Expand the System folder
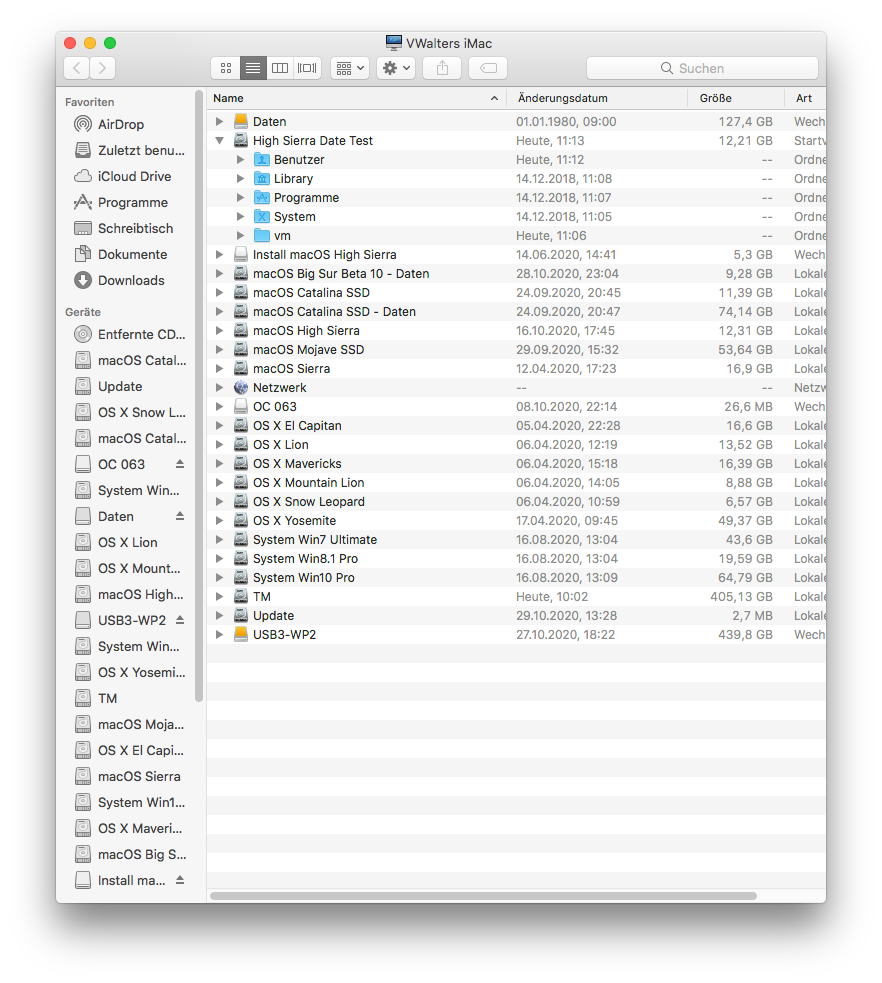The image size is (882, 983). 240,217
